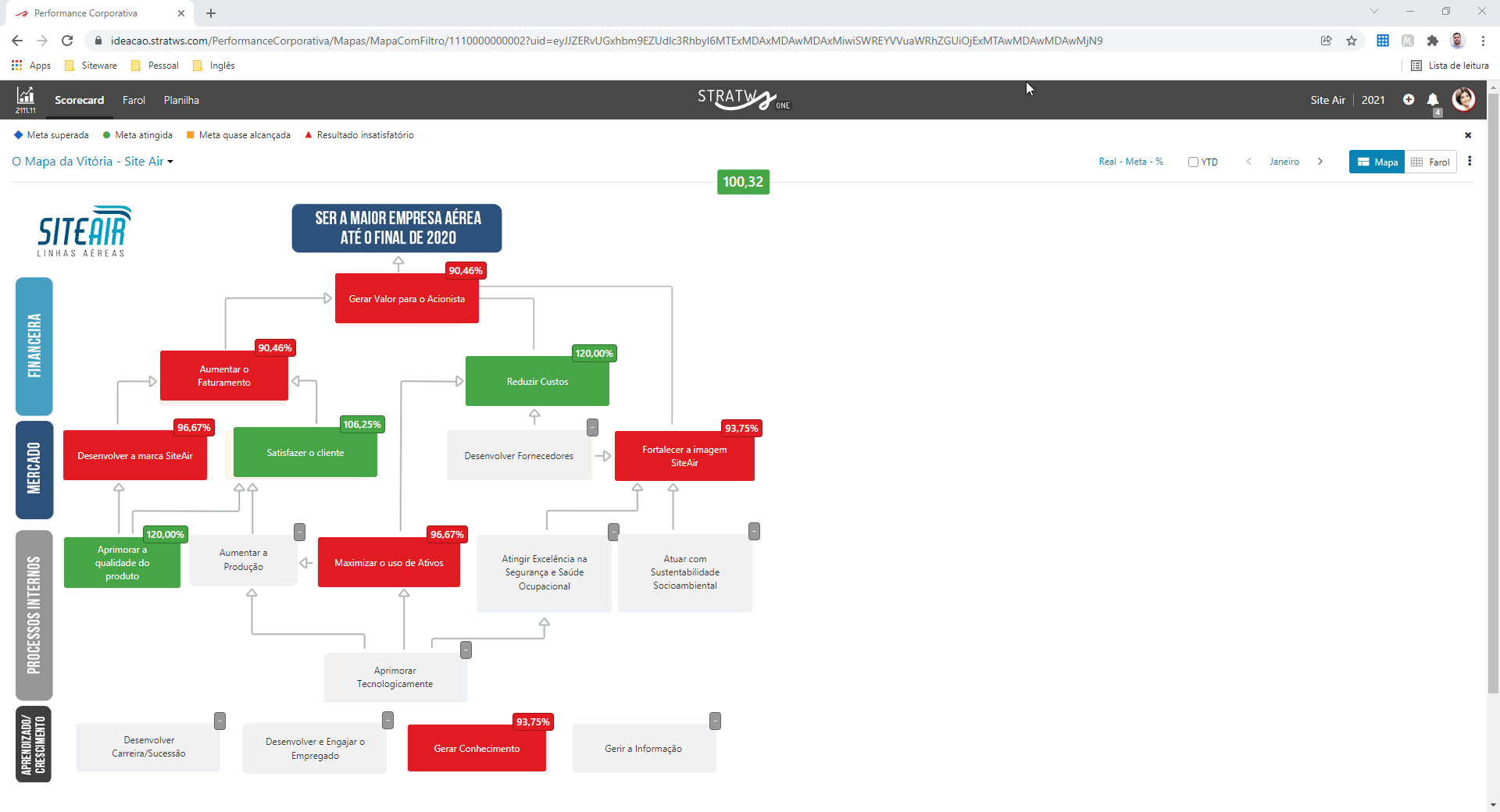Collapse toggle on Desenvolver Fornecedores

(592, 427)
